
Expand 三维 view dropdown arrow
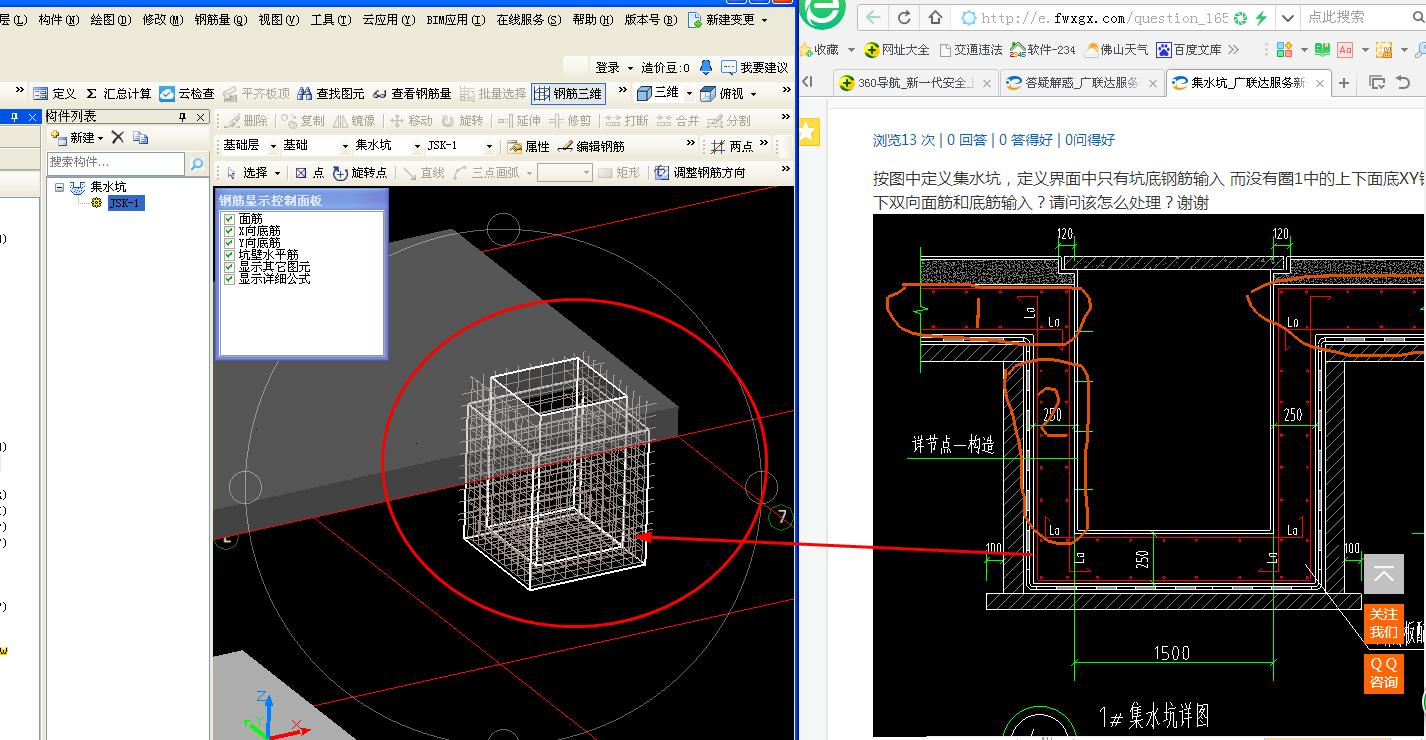[x=688, y=93]
